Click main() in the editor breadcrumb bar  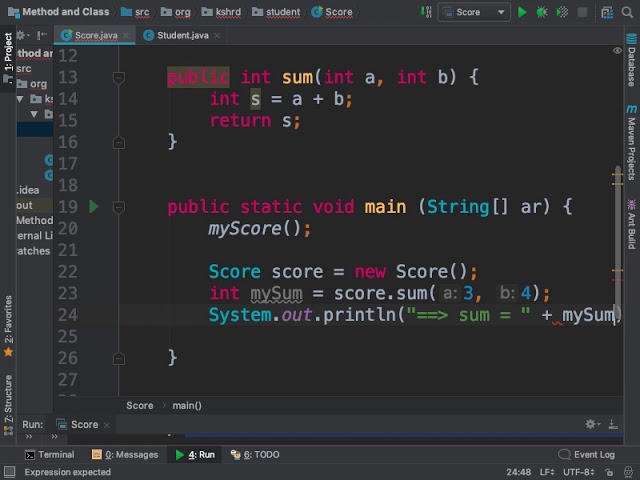click(187, 406)
